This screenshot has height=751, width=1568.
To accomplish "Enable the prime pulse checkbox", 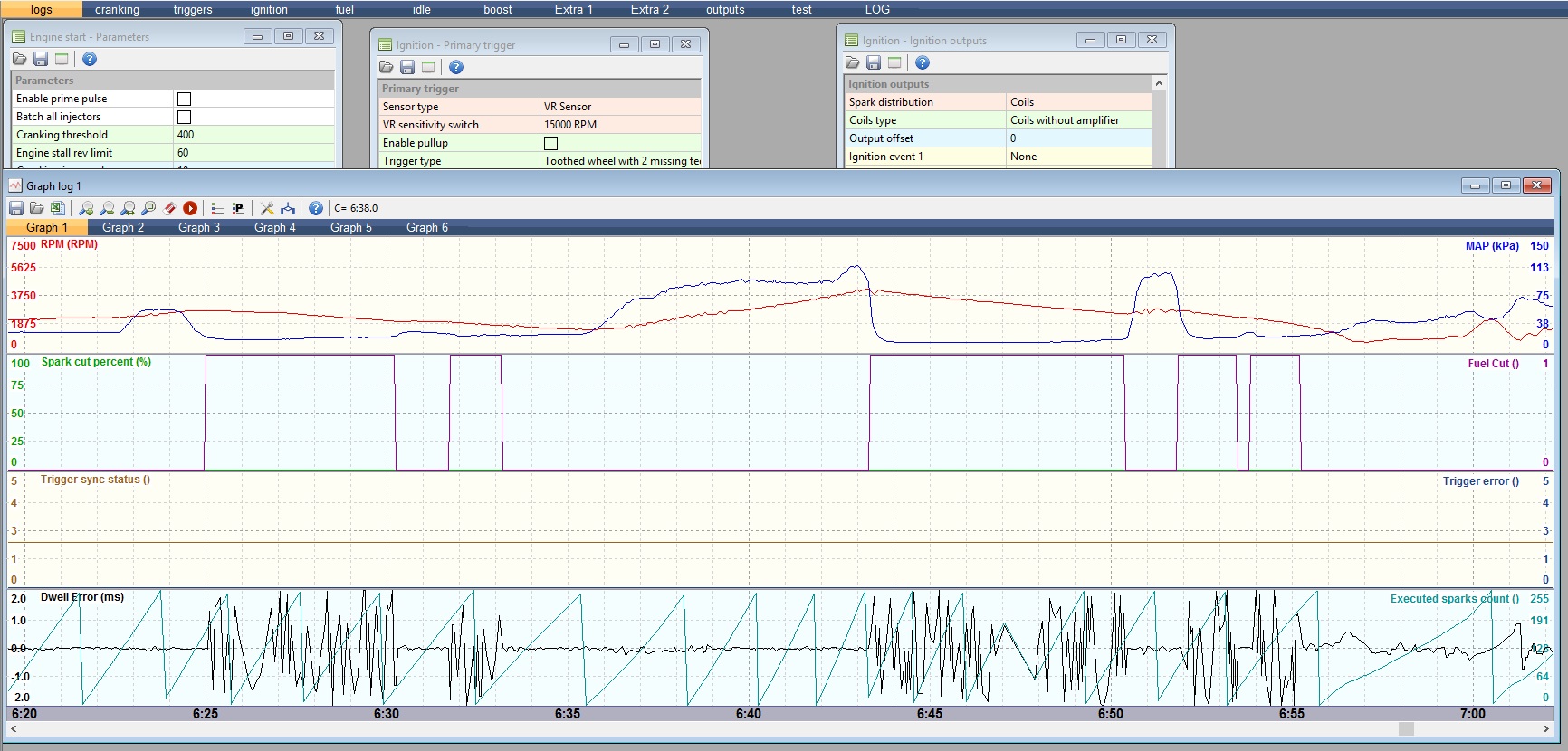I will click(x=184, y=99).
